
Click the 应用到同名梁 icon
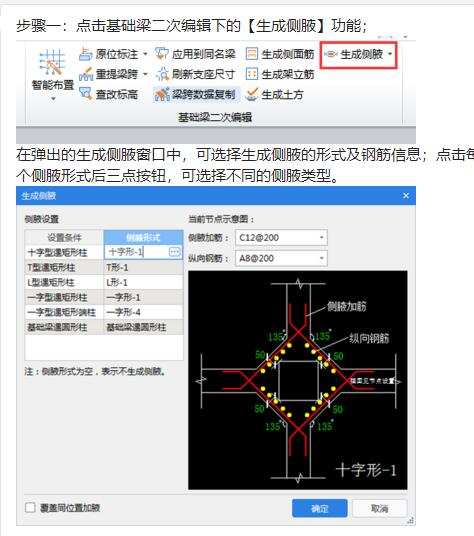(162, 54)
